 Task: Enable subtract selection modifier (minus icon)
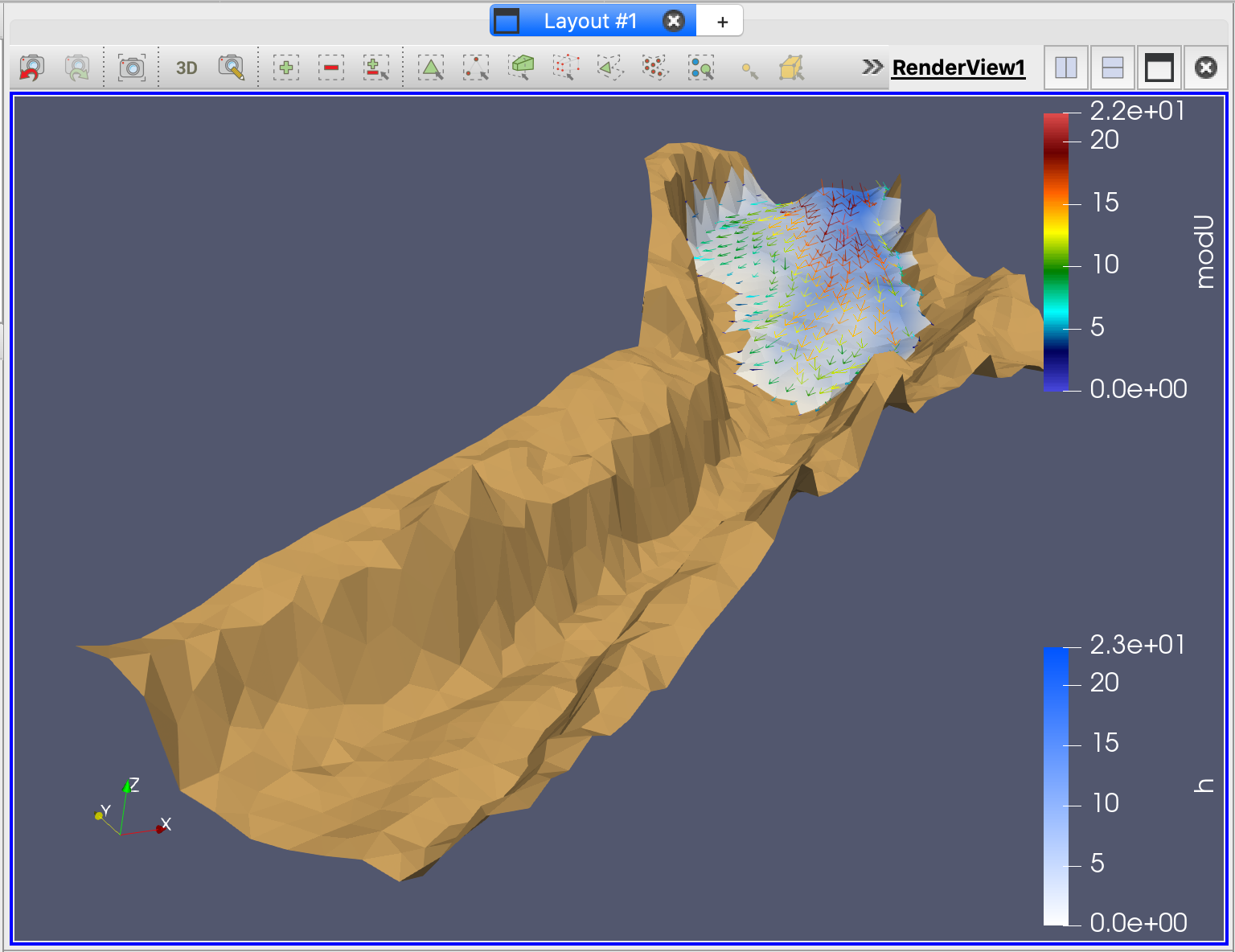click(x=330, y=68)
